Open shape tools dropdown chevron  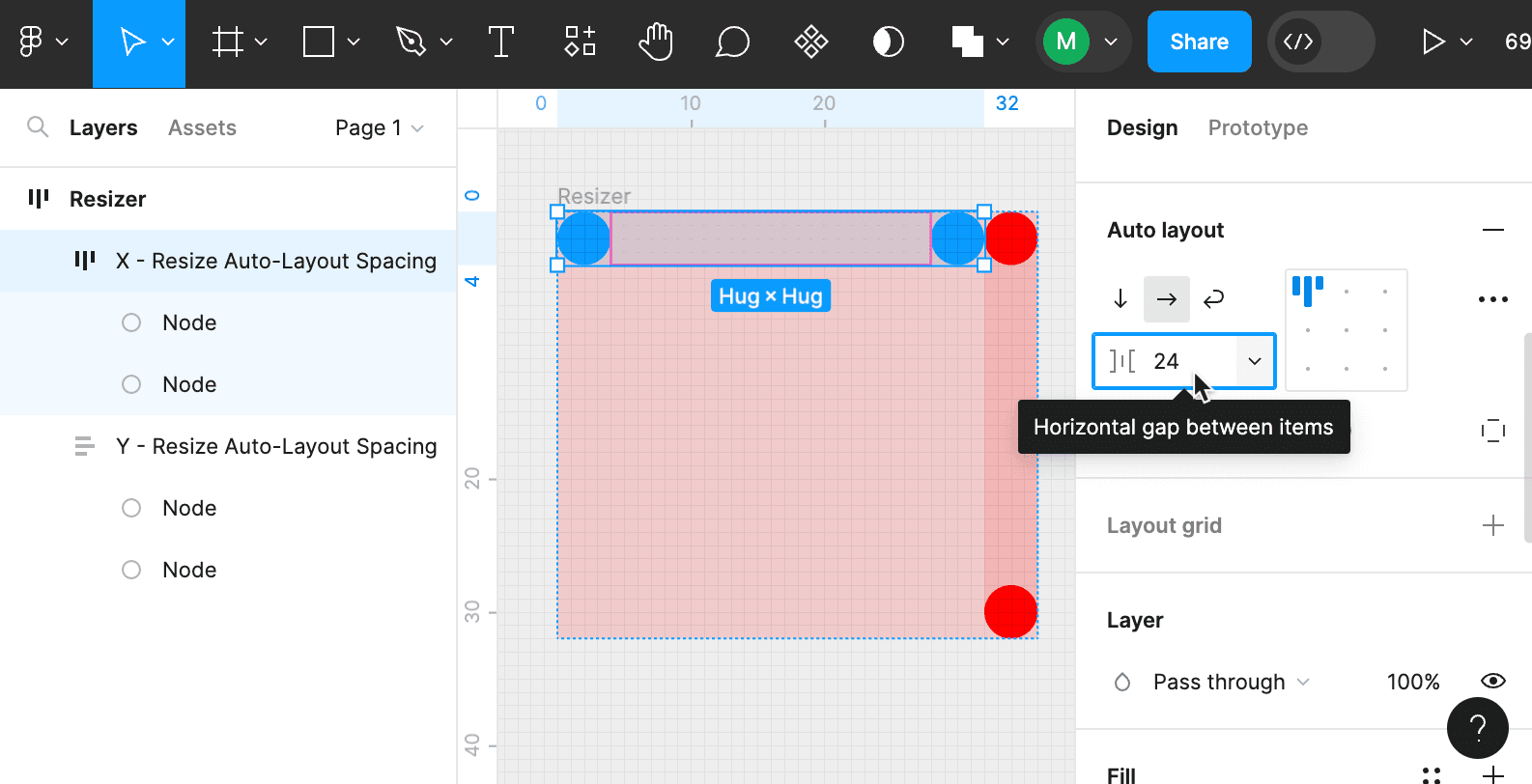click(x=354, y=42)
